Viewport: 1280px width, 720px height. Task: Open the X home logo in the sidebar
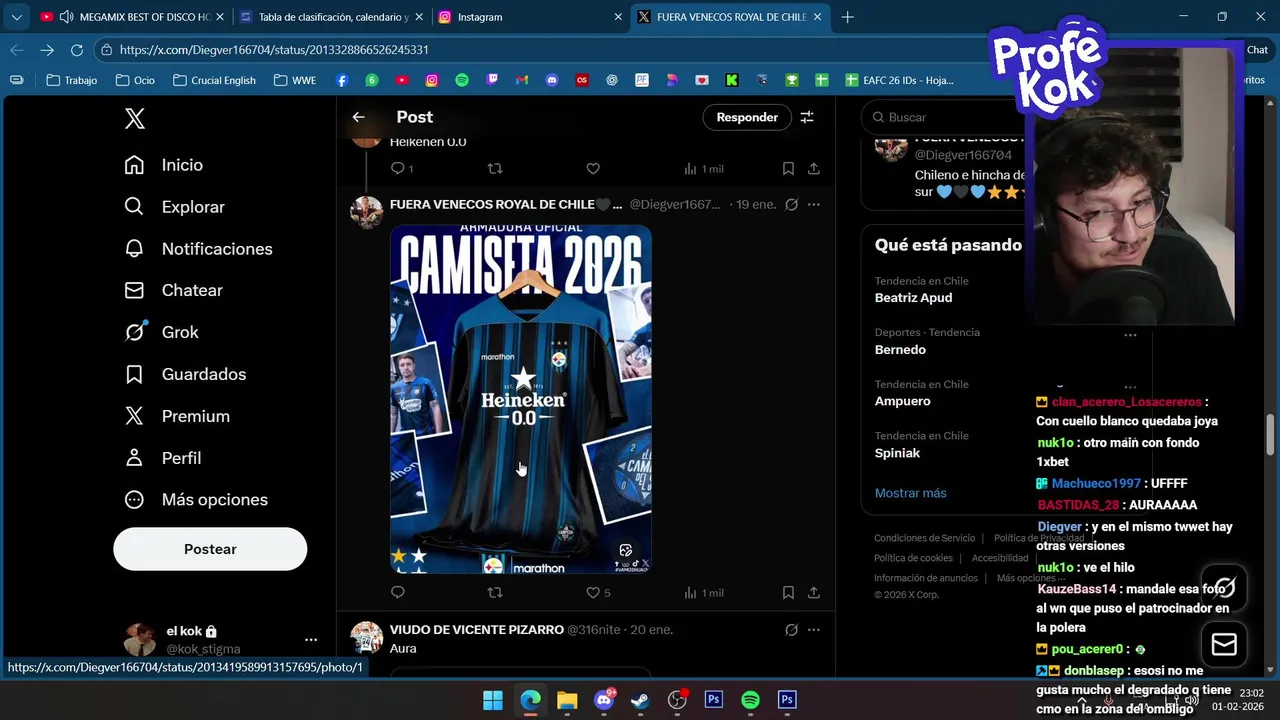click(x=135, y=119)
